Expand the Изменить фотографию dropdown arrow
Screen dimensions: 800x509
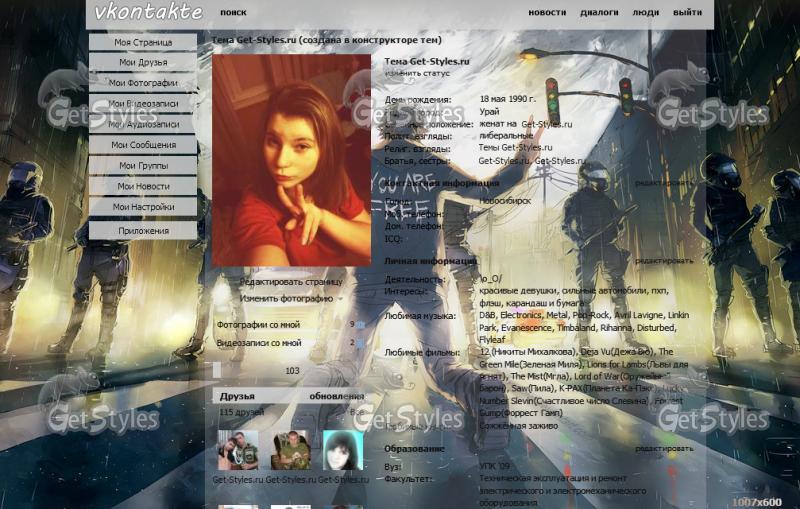click(340, 299)
